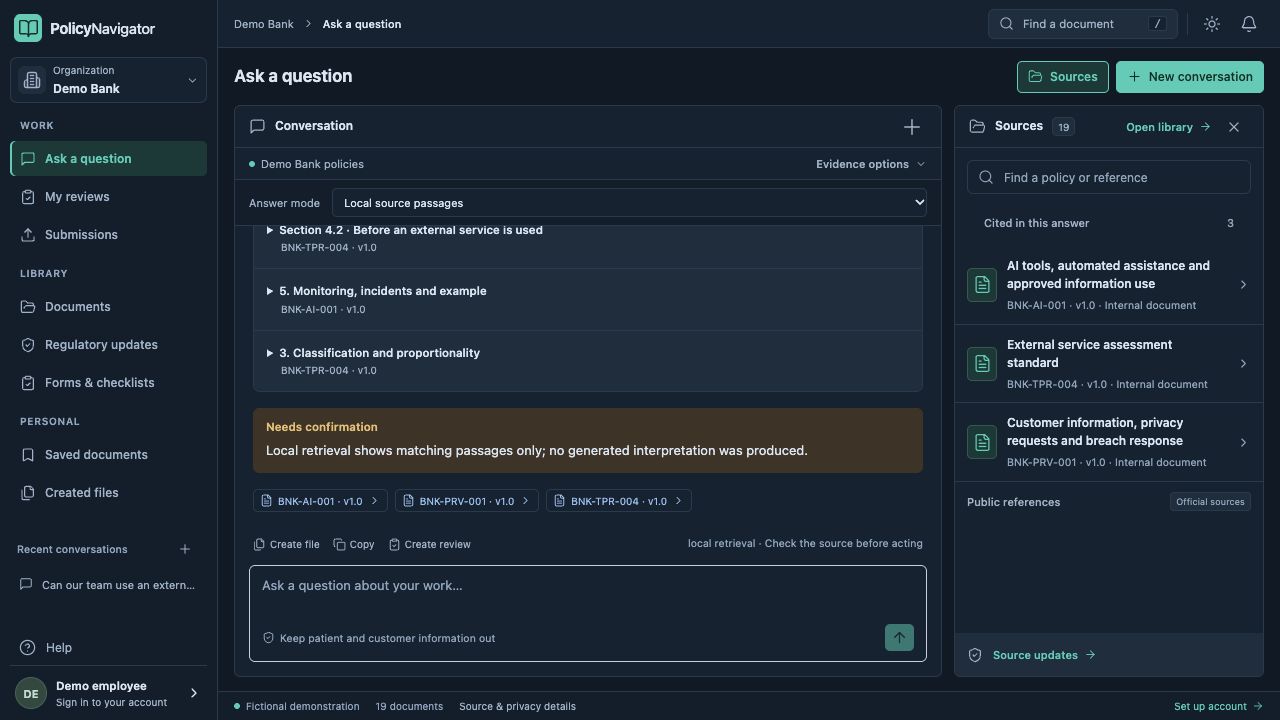
Task: Open Created files
Action: point(108,493)
